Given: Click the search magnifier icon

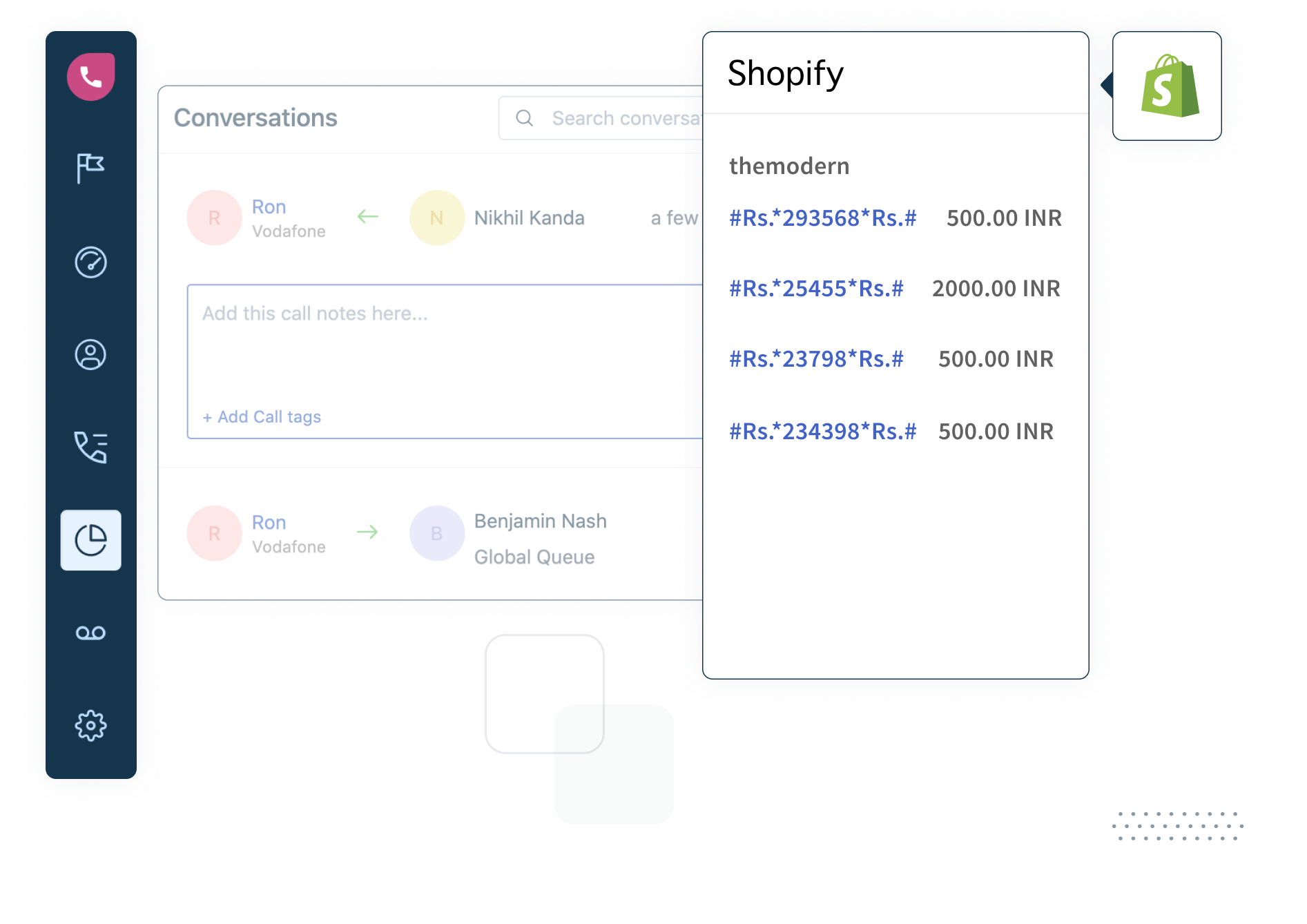Looking at the screenshot, I should (525, 118).
